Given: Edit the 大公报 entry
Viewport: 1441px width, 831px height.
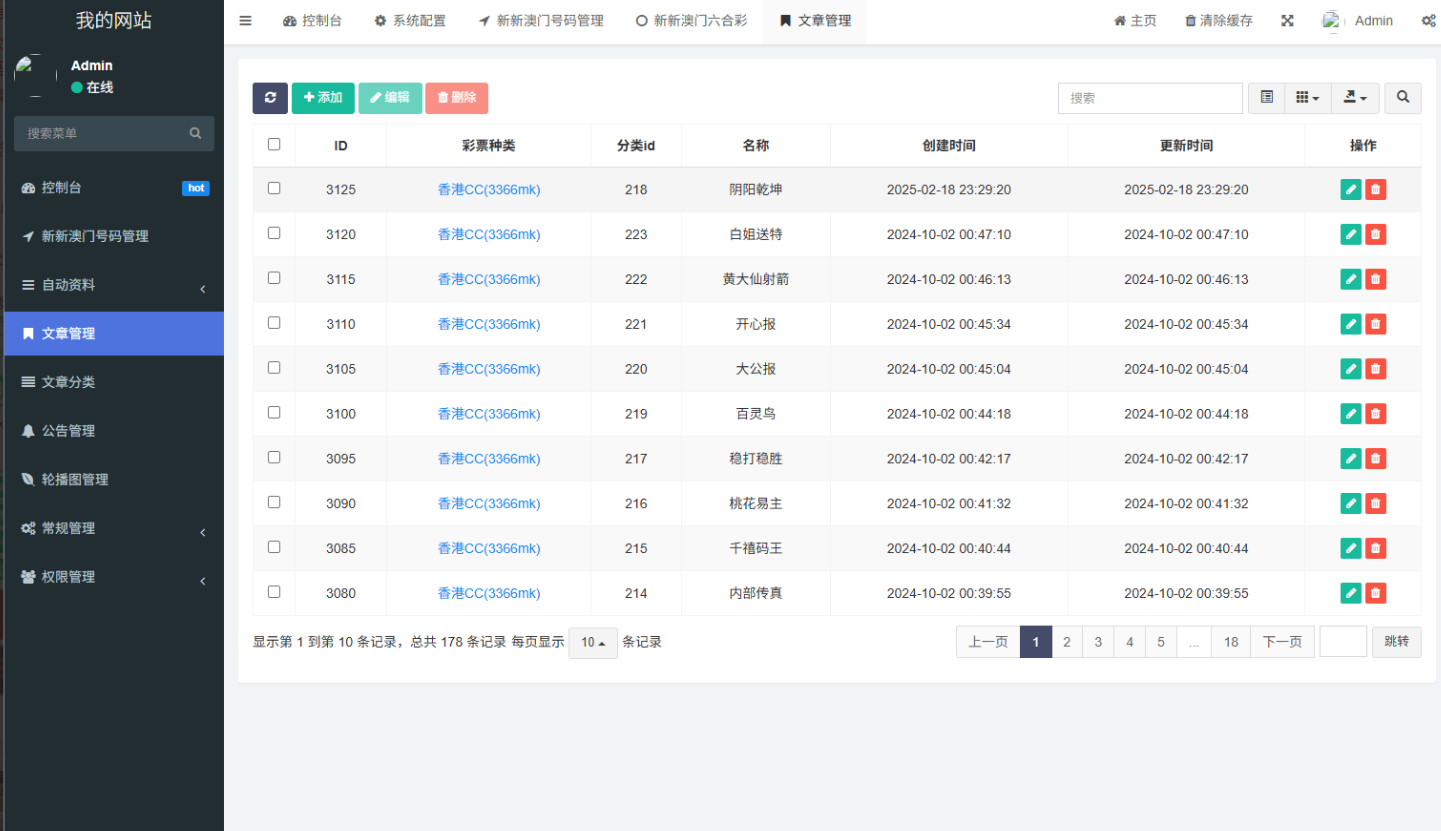Looking at the screenshot, I should pyautogui.click(x=1351, y=369).
